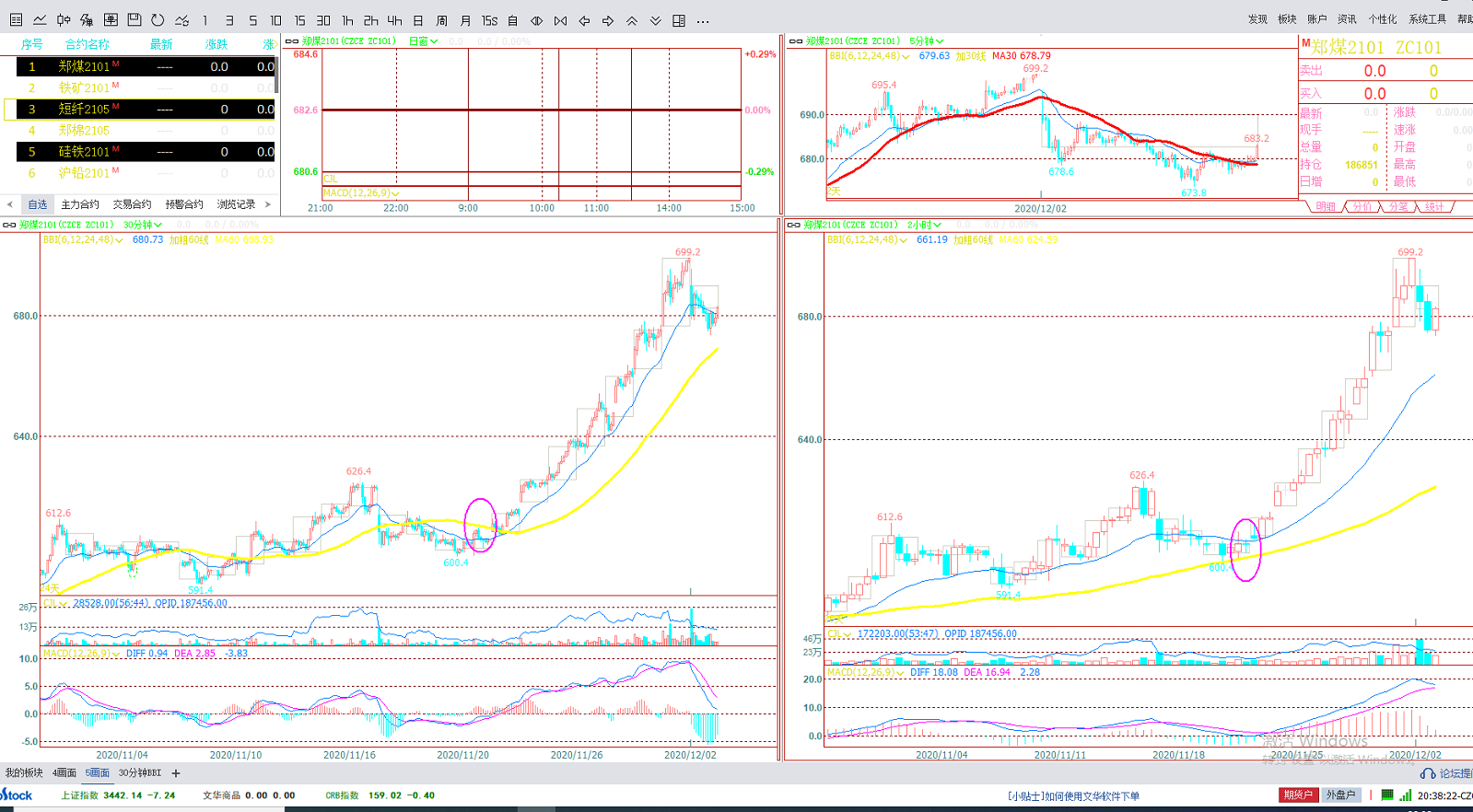
Task: Click the double-up chevron previous contract icon
Action: pyautogui.click(x=632, y=20)
